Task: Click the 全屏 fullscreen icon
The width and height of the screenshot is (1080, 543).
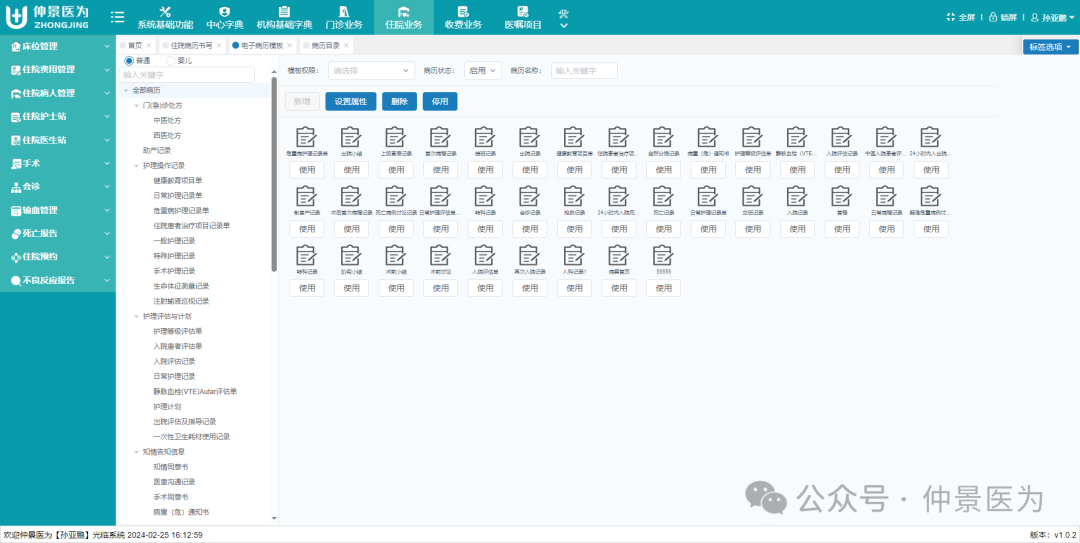Action: pyautogui.click(x=951, y=17)
